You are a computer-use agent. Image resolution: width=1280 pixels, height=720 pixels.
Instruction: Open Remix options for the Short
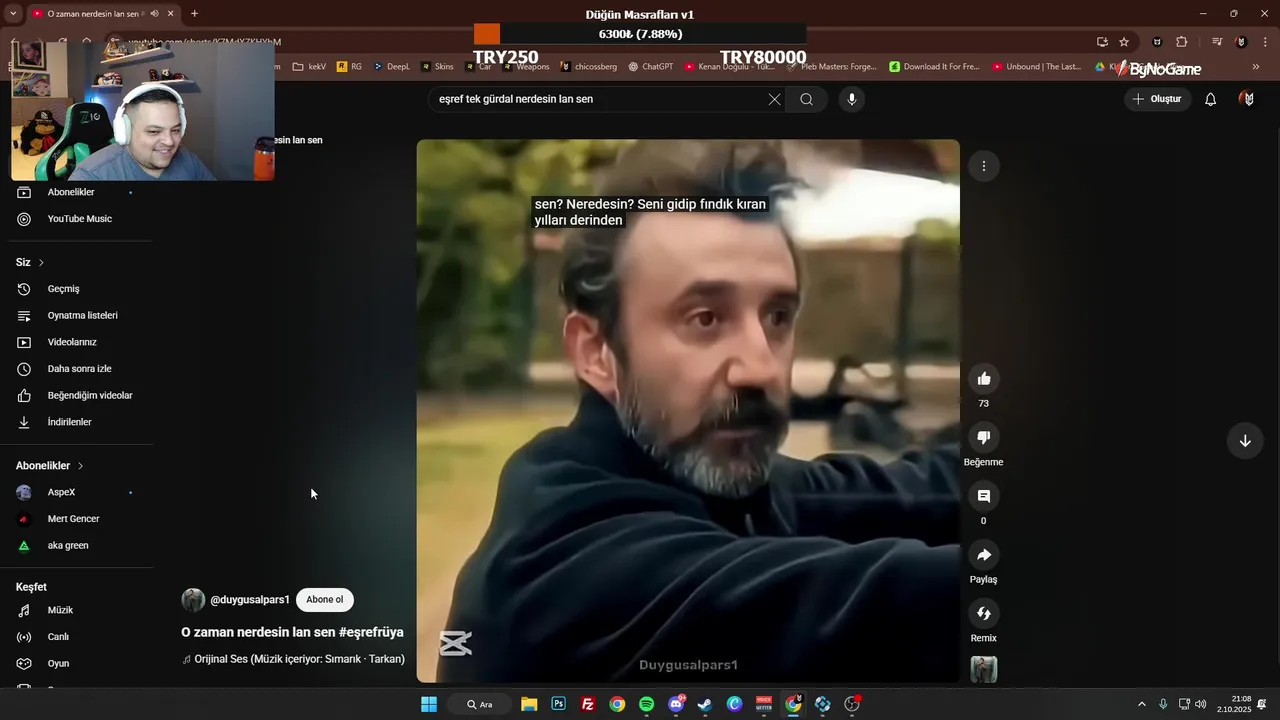(x=984, y=614)
